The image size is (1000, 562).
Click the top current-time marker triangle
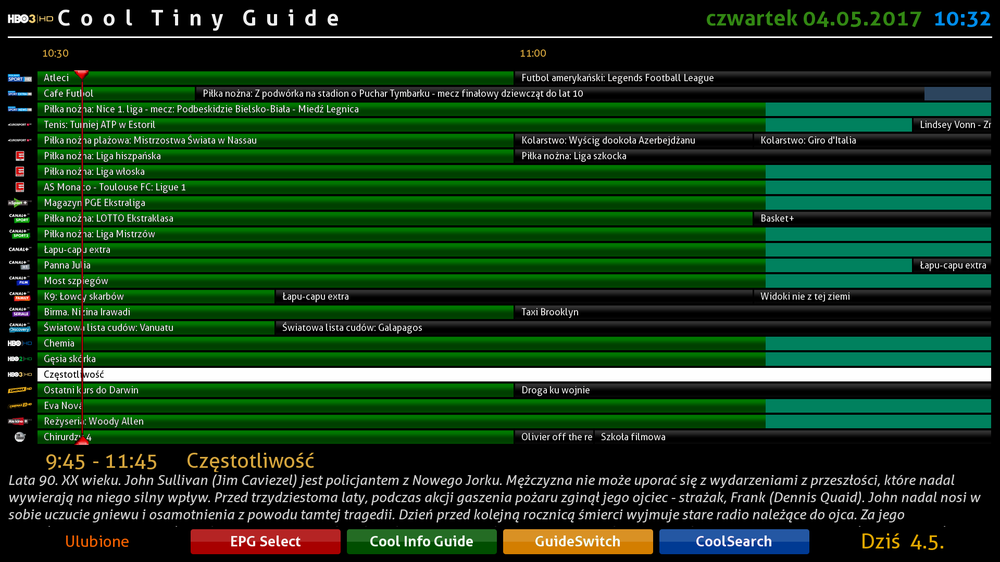click(x=82, y=75)
